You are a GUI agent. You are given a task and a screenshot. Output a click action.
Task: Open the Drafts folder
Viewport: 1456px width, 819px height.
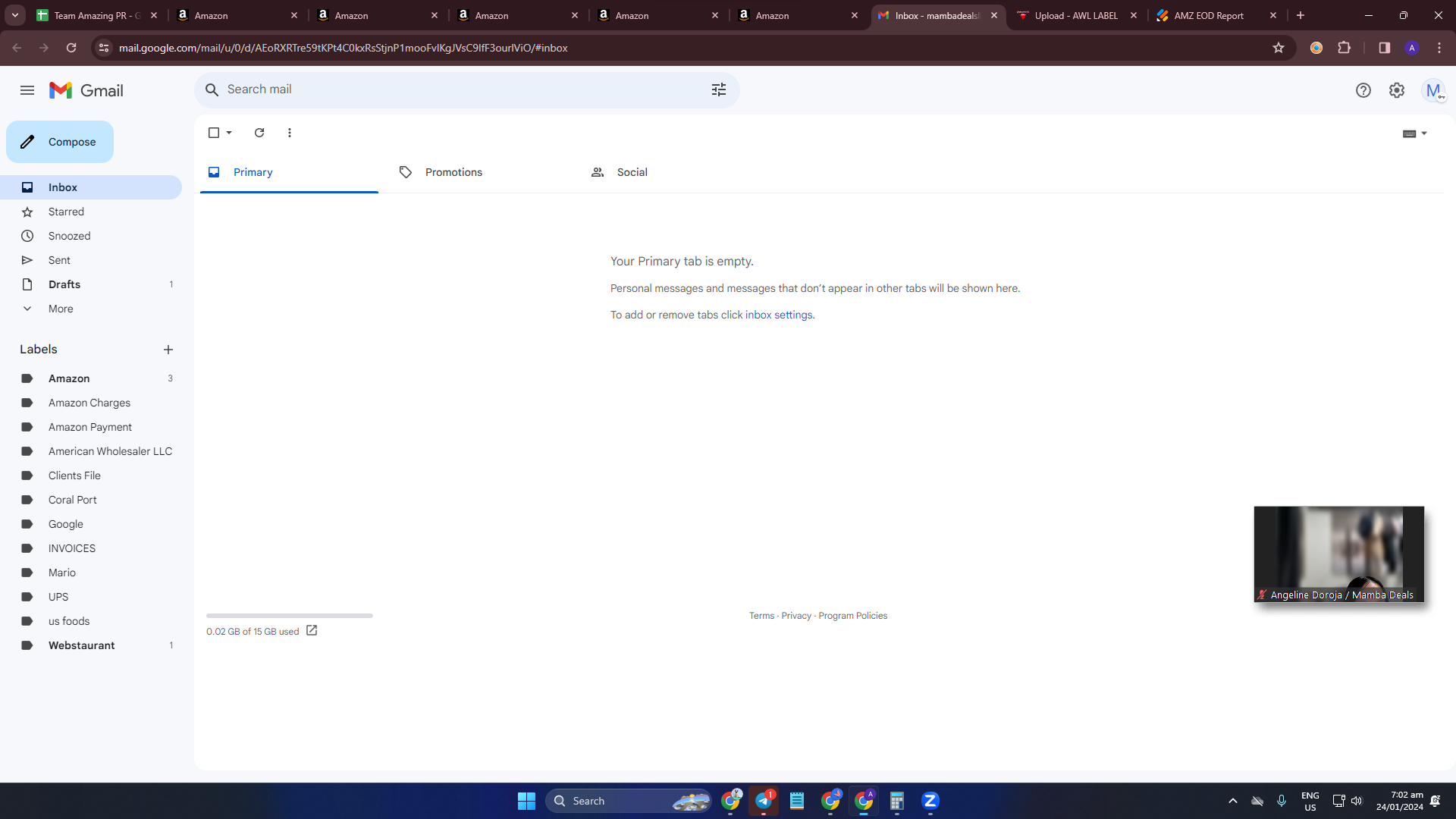(91, 284)
